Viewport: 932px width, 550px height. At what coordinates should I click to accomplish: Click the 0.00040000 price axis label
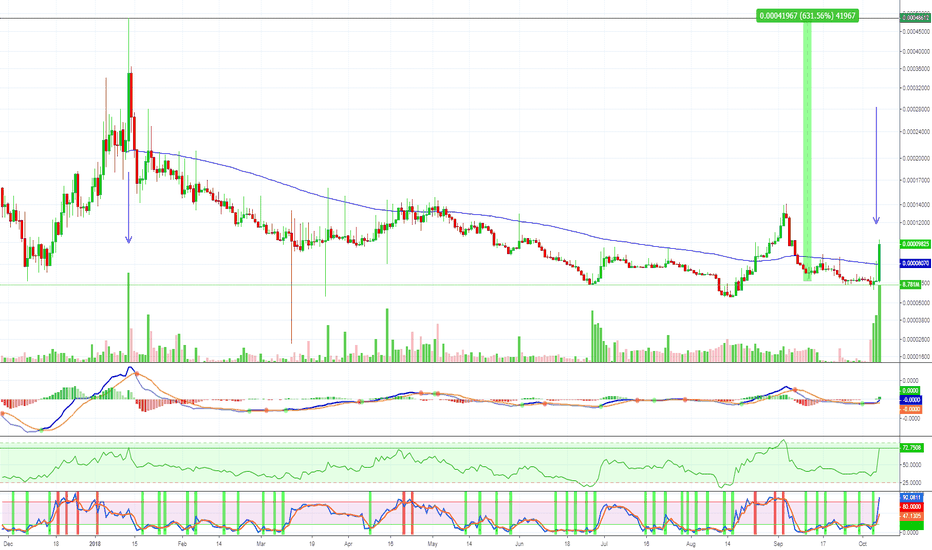point(915,52)
